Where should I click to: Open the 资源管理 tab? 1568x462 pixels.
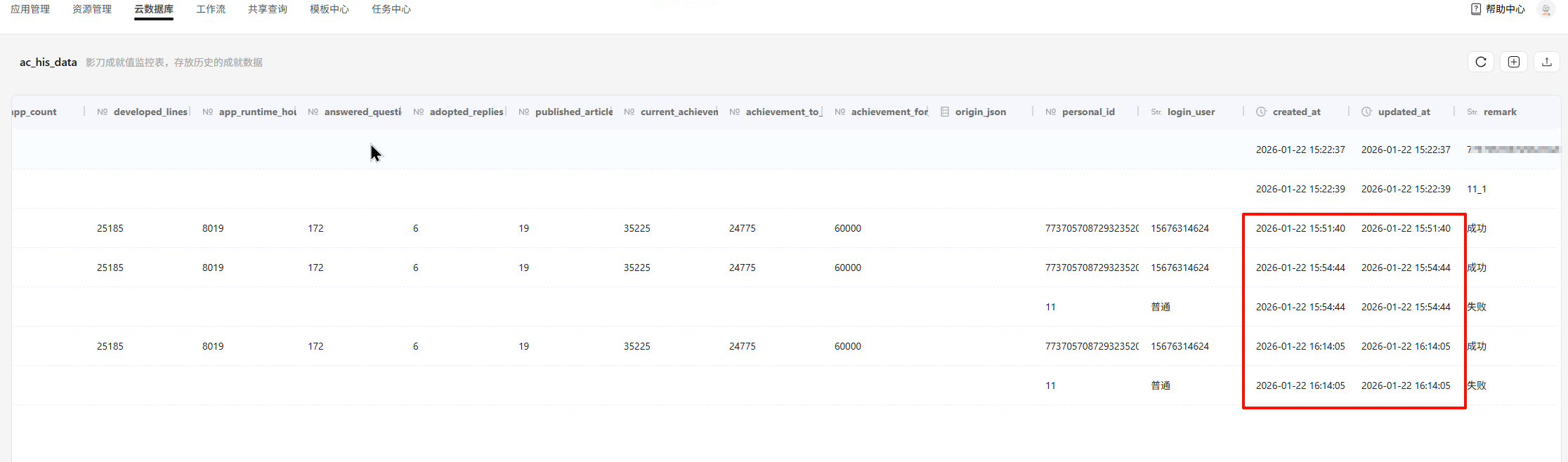pyautogui.click(x=92, y=9)
